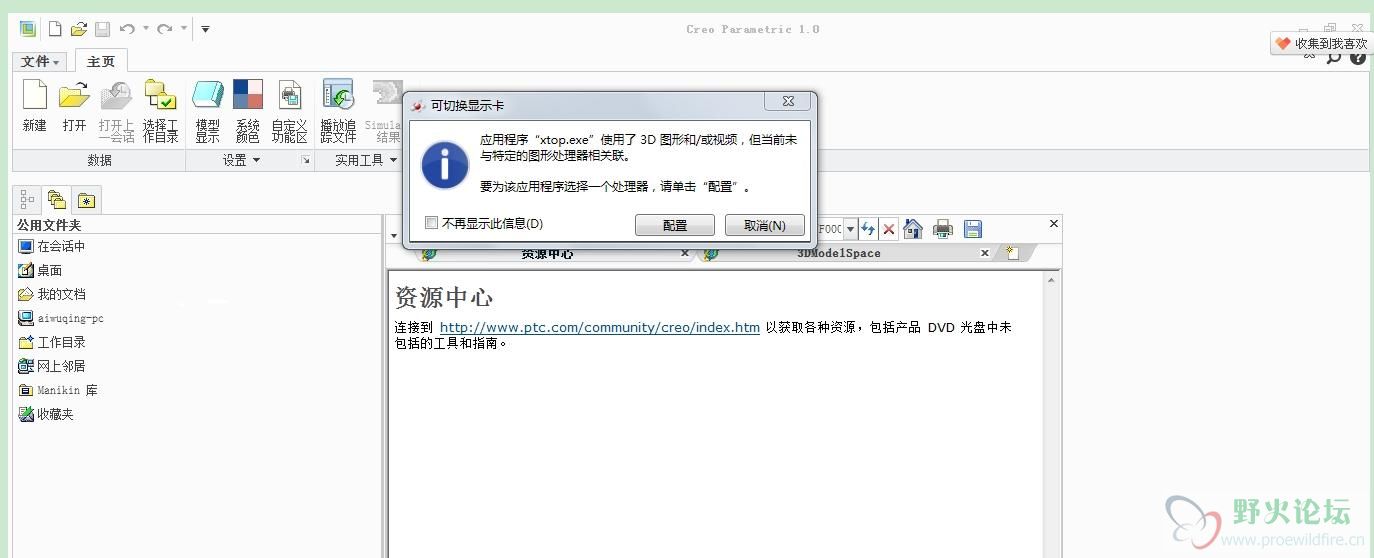Screen dimensions: 1374x558
Task: Check the 不再显示此信息(D) checkbox
Action: pyautogui.click(x=432, y=223)
